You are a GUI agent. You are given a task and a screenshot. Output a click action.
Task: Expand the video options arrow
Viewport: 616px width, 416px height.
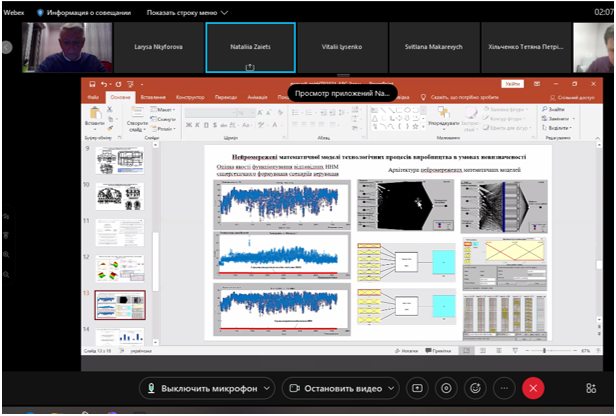tap(390, 387)
